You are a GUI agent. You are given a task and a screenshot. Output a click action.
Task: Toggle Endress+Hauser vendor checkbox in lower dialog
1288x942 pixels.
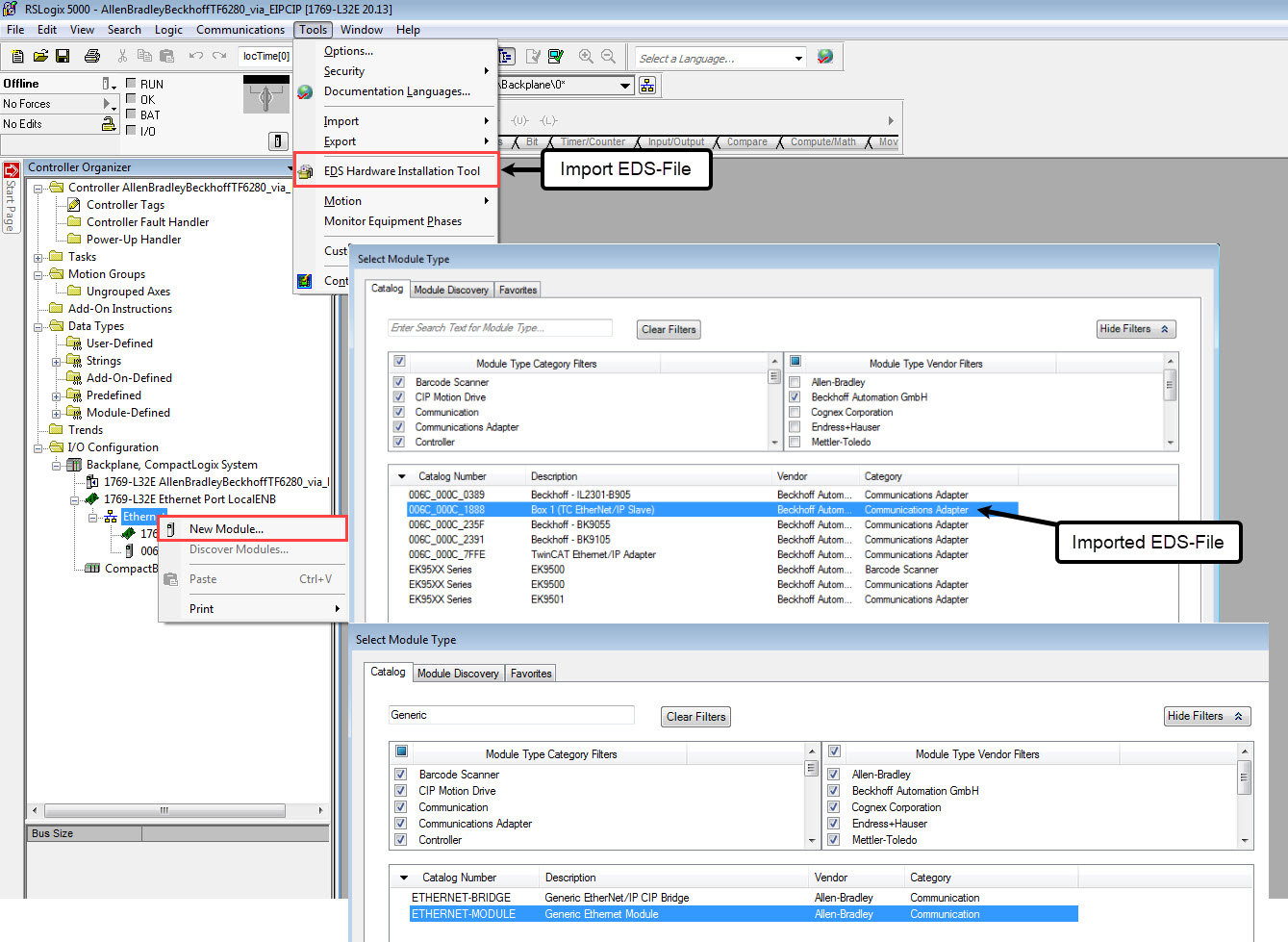[x=834, y=824]
